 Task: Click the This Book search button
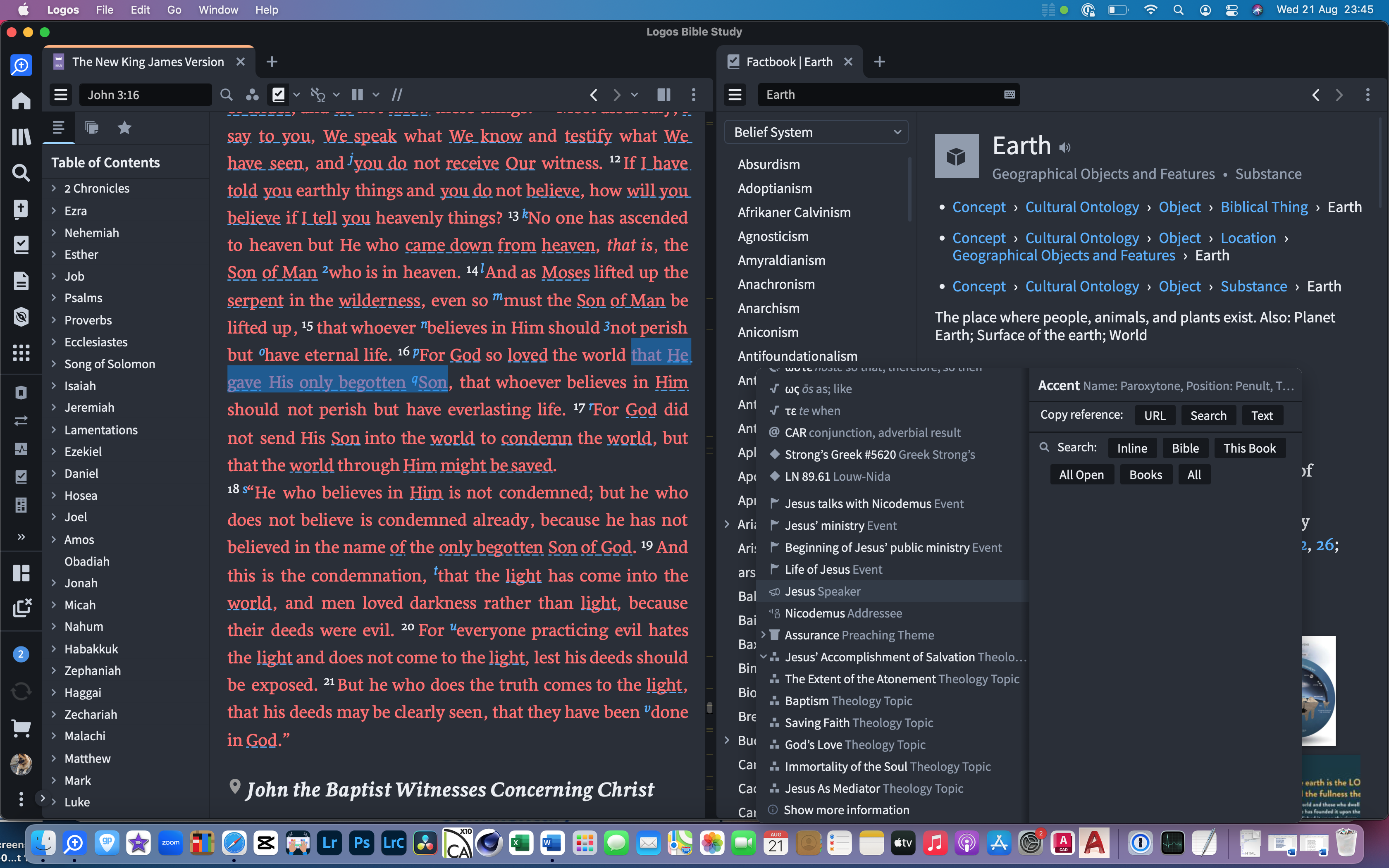(x=1250, y=448)
